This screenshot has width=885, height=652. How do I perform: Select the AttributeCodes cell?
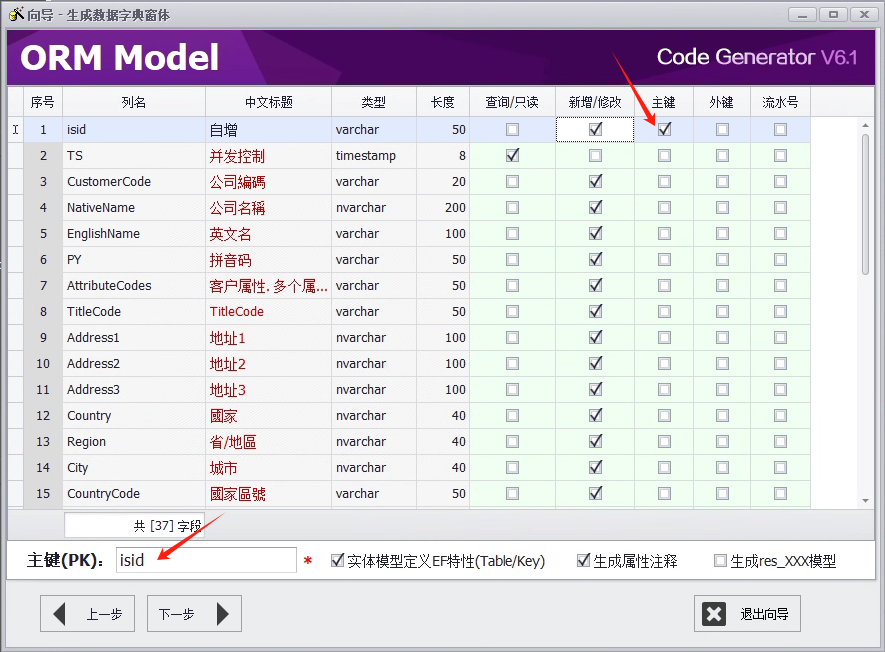134,285
